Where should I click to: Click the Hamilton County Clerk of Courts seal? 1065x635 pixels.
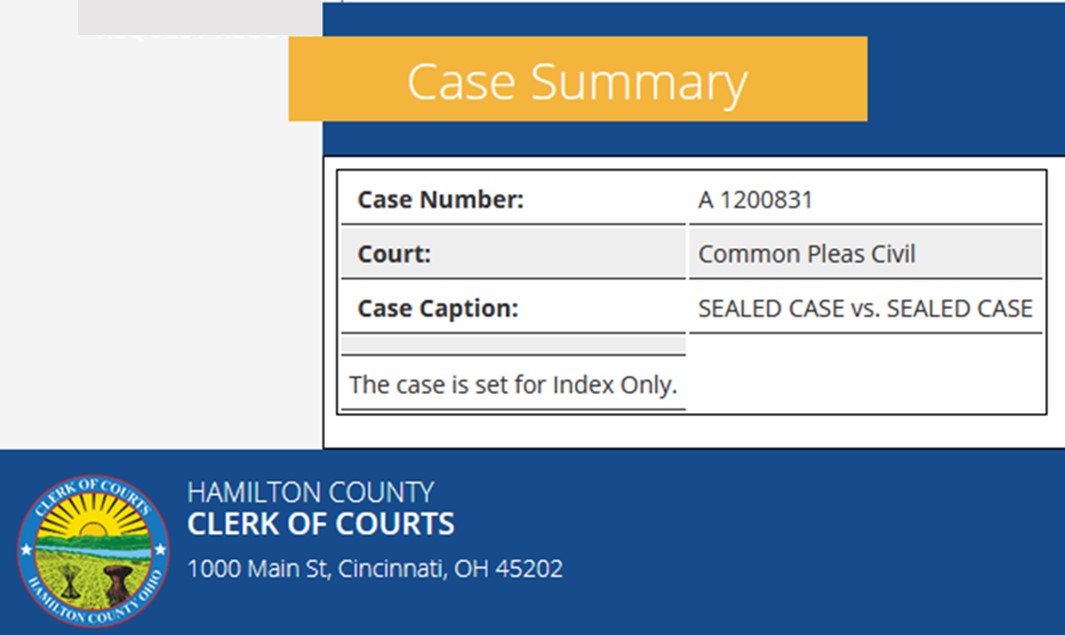[x=93, y=551]
